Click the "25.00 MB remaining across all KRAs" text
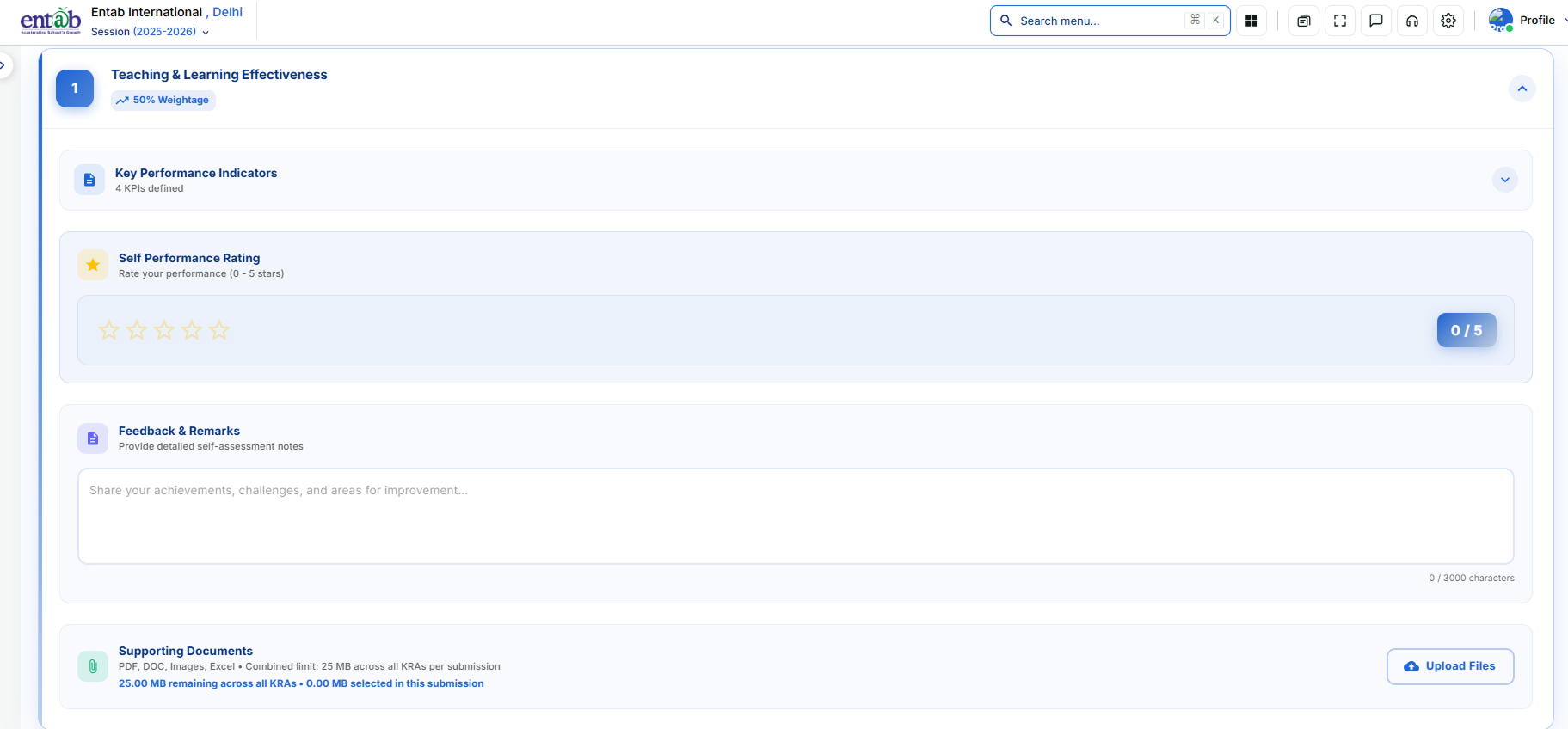This screenshot has width=1568, height=729. pos(207,683)
